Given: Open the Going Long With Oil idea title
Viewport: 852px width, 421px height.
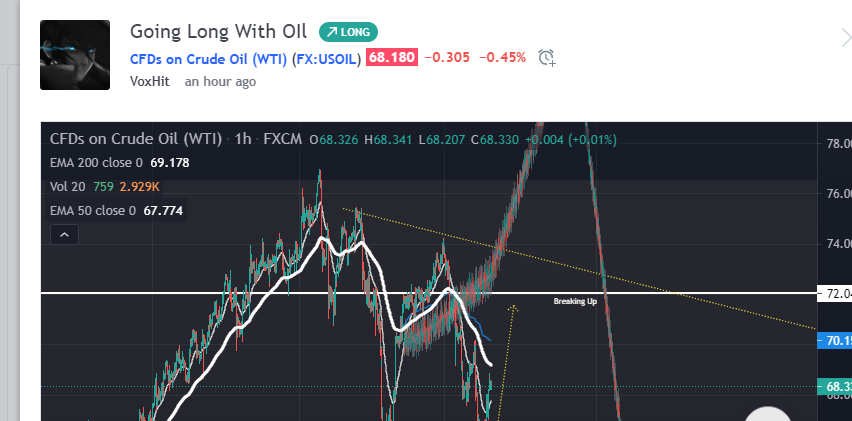Looking at the screenshot, I should pos(220,32).
